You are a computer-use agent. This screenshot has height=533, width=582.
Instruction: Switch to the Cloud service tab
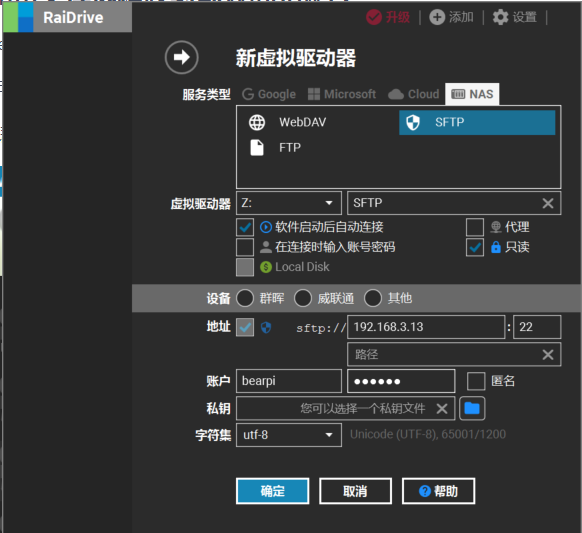pyautogui.click(x=413, y=94)
